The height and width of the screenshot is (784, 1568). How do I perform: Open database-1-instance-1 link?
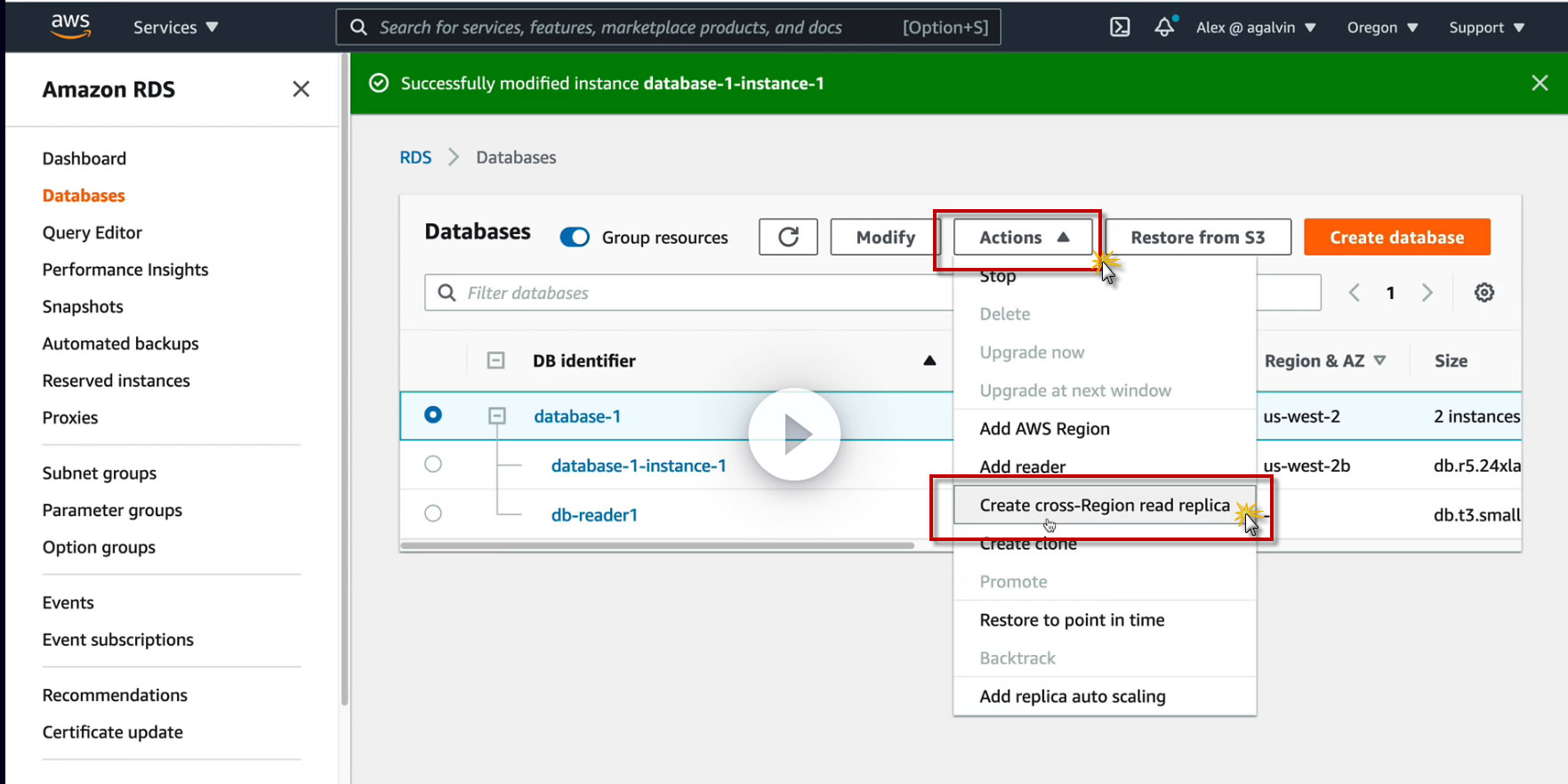click(639, 465)
